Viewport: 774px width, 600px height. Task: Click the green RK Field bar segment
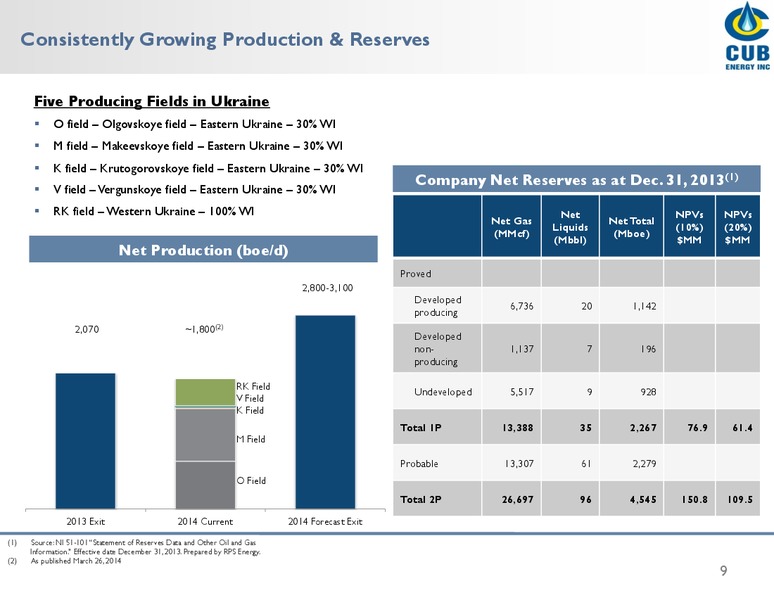click(205, 392)
